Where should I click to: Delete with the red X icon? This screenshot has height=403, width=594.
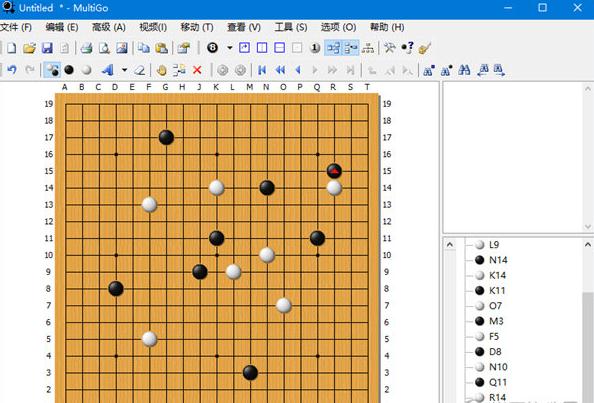pyautogui.click(x=197, y=70)
